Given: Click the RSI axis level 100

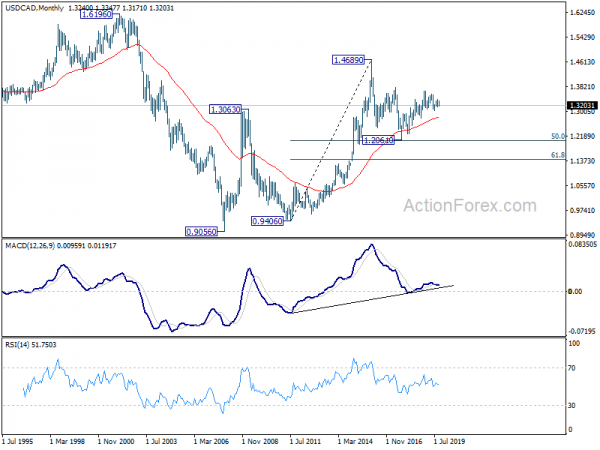Looking at the screenshot, I should (x=574, y=344).
